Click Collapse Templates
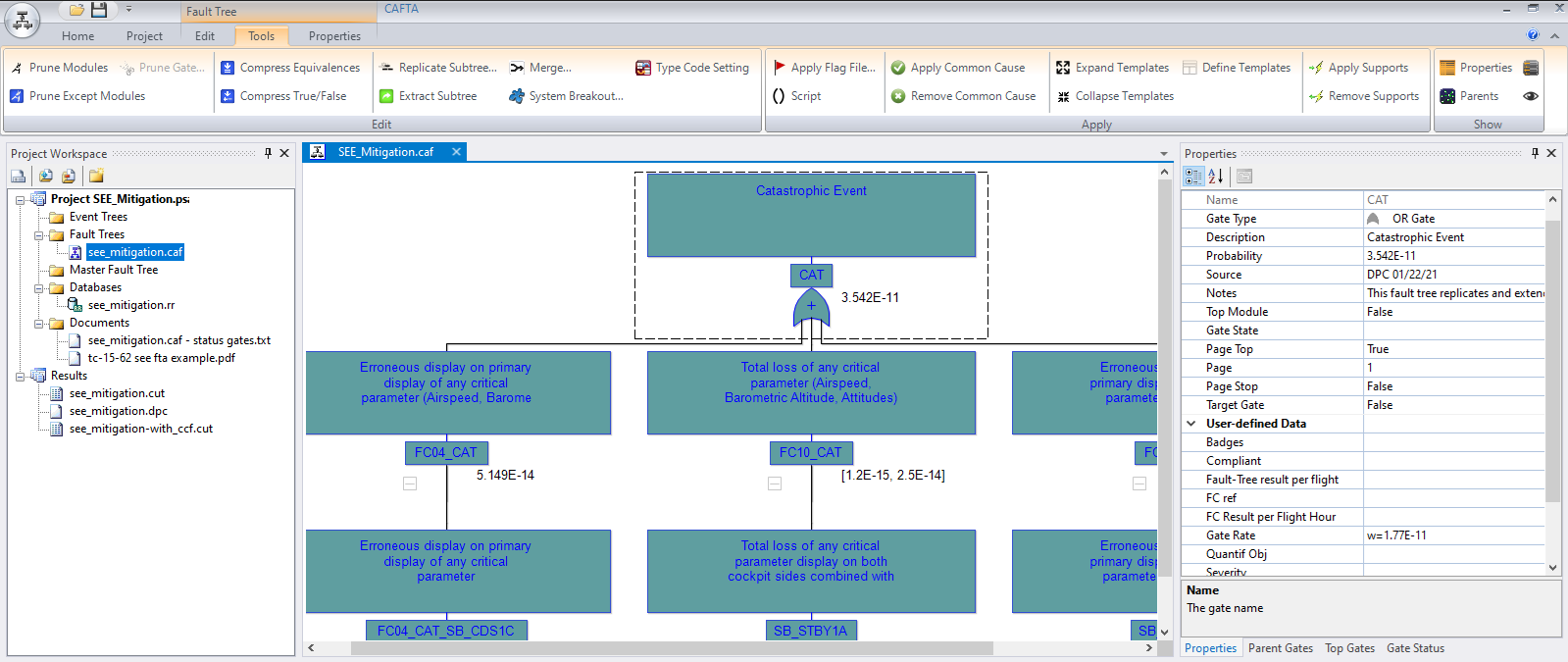Viewport: 1568px width, 662px height. [x=1115, y=96]
